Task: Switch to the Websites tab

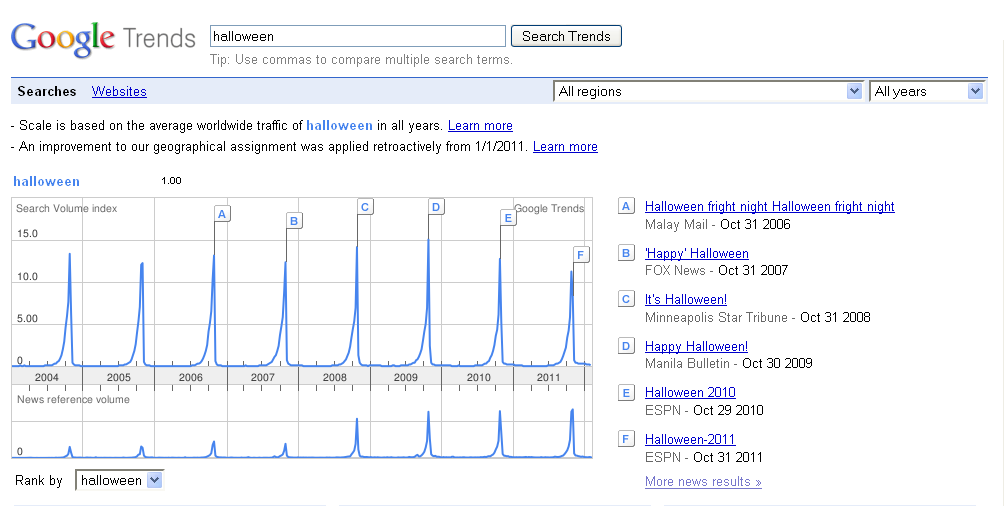Action: point(119,92)
